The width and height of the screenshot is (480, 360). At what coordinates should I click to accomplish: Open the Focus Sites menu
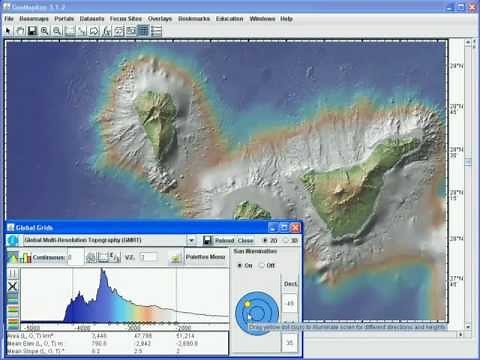coord(126,19)
